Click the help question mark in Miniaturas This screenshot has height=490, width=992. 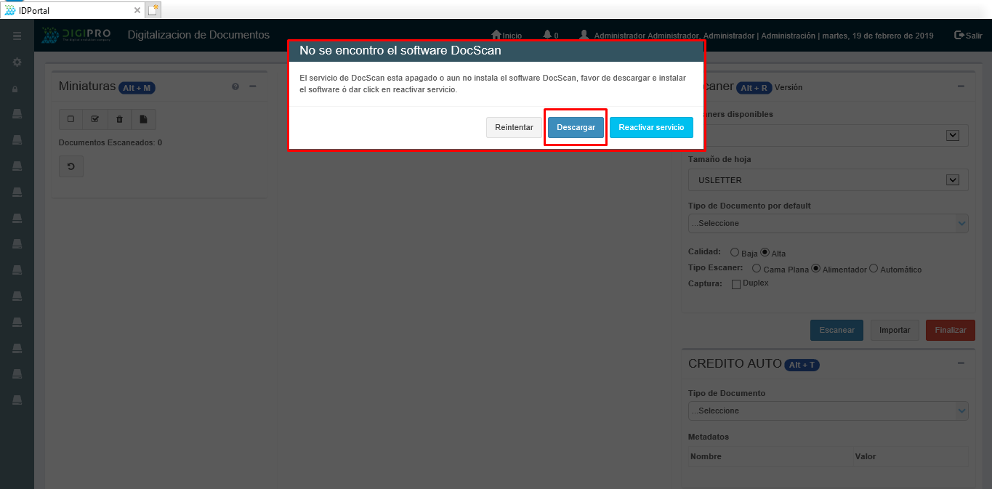235,87
